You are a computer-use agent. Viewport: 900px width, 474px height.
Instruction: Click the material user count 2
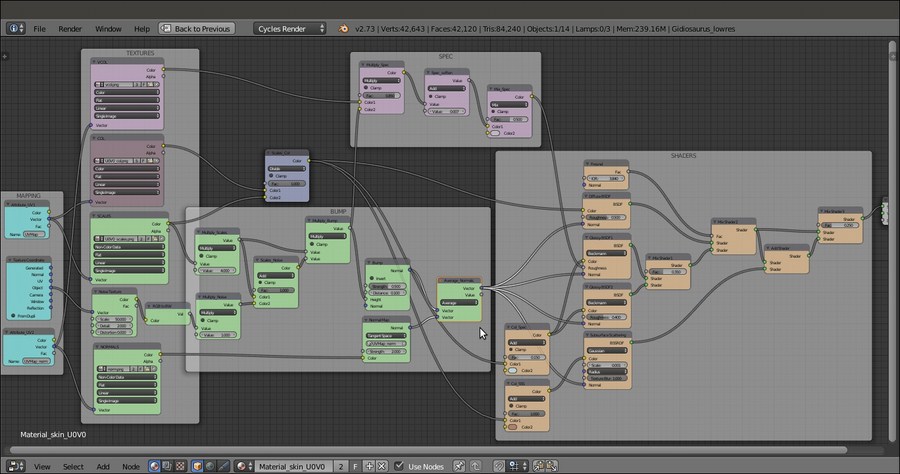pyautogui.click(x=341, y=466)
